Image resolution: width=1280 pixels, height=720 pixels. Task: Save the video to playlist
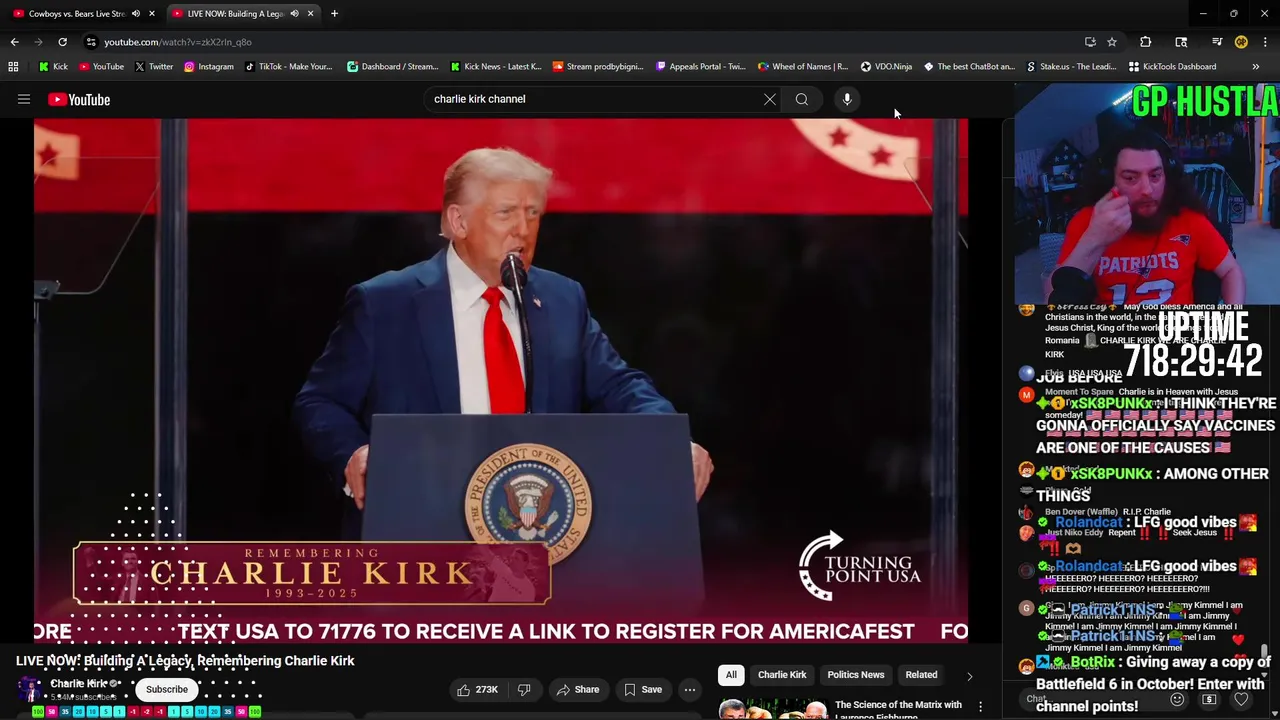(642, 689)
